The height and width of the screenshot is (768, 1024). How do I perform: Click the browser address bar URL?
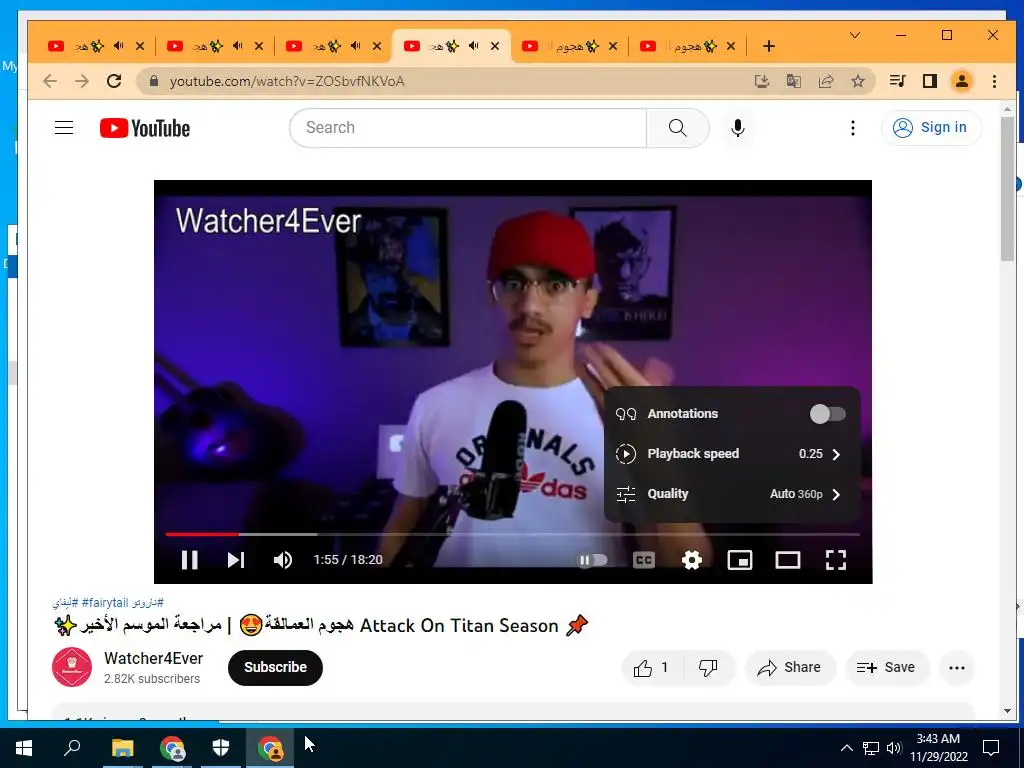[287, 81]
